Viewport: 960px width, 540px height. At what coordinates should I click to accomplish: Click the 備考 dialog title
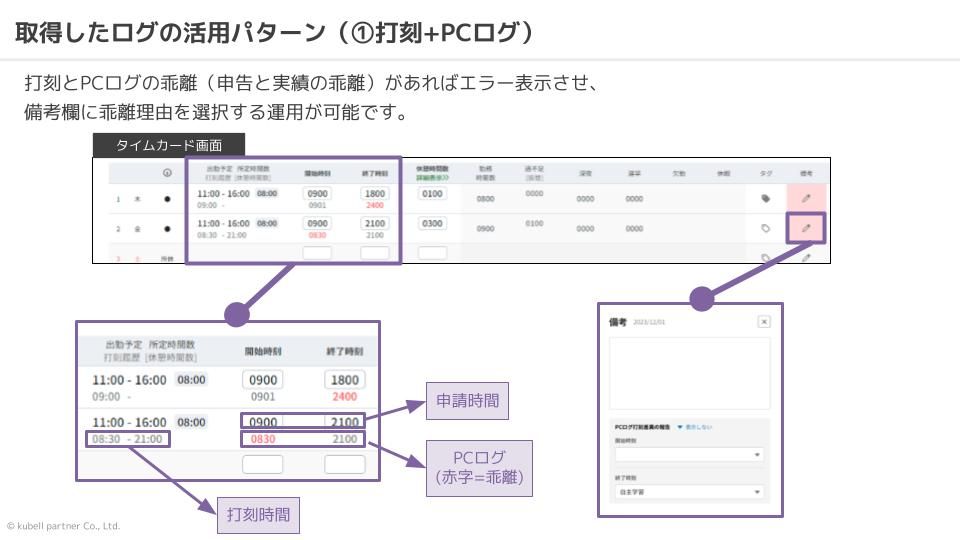617,322
